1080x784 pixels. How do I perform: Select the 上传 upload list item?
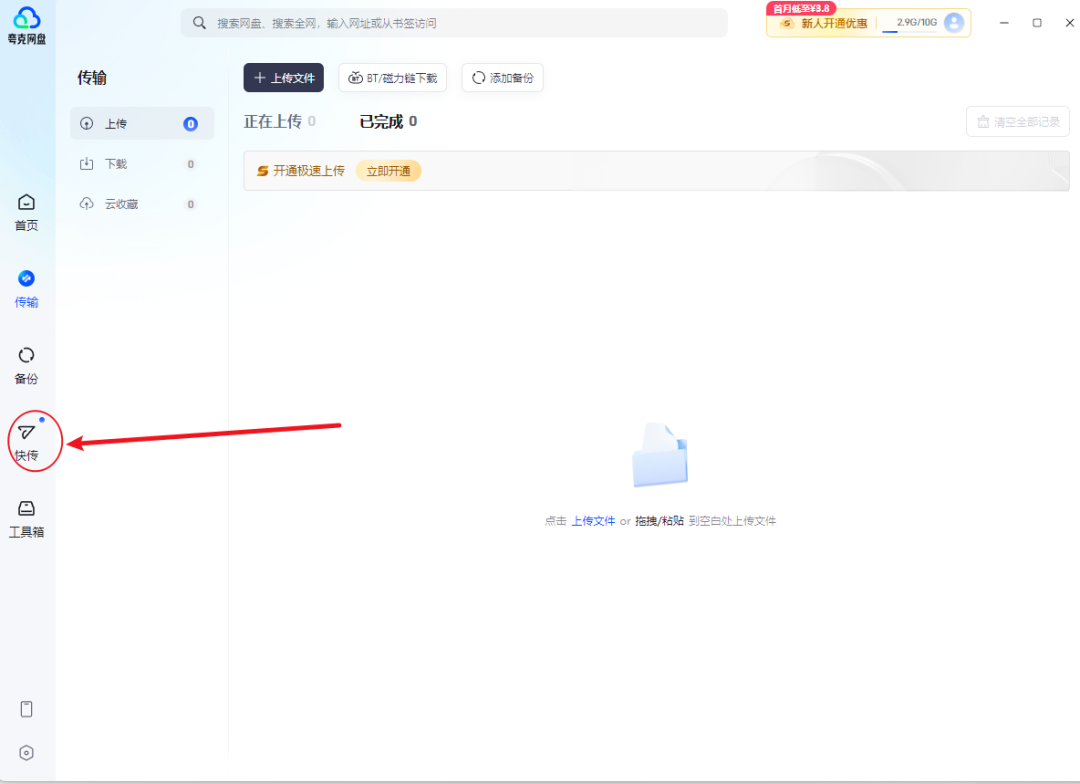142,124
